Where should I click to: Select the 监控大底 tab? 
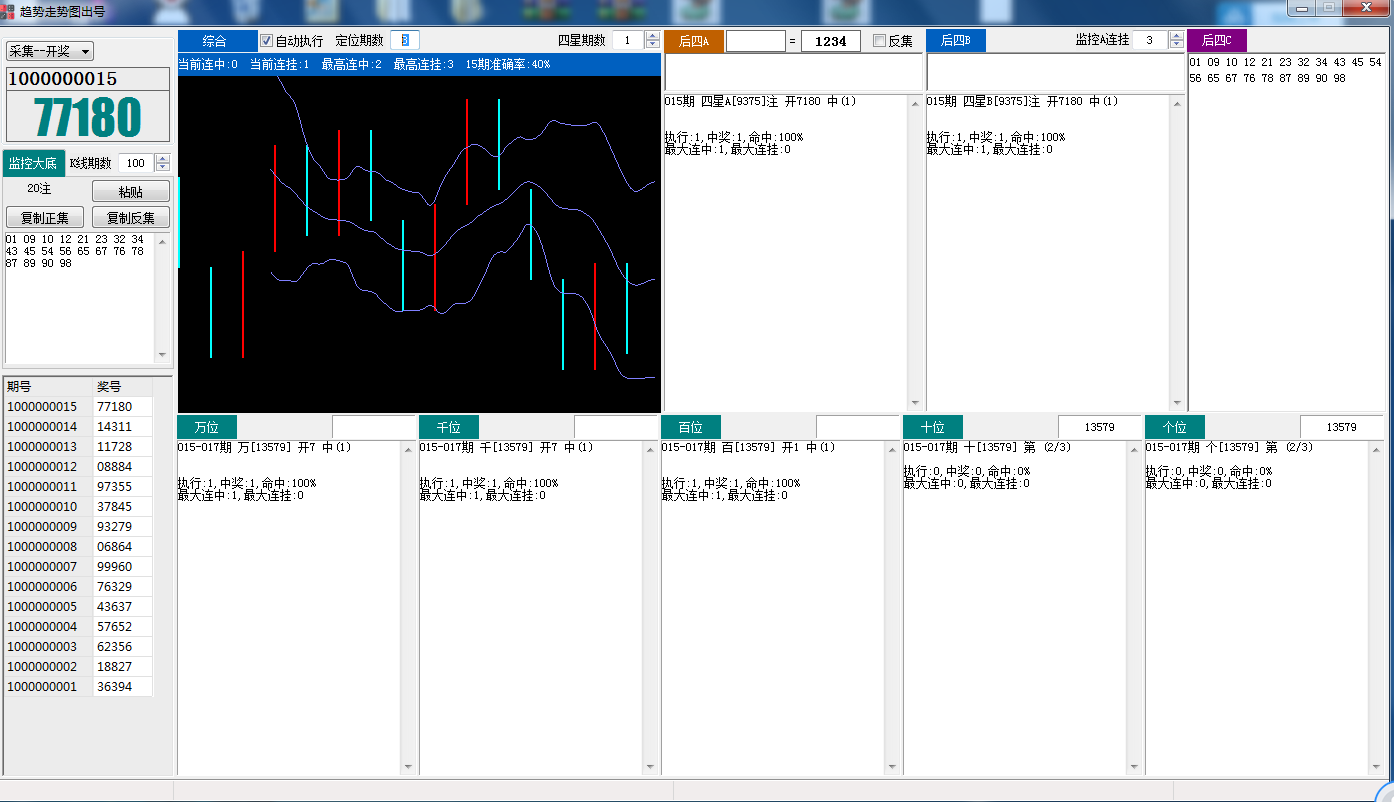(33, 163)
